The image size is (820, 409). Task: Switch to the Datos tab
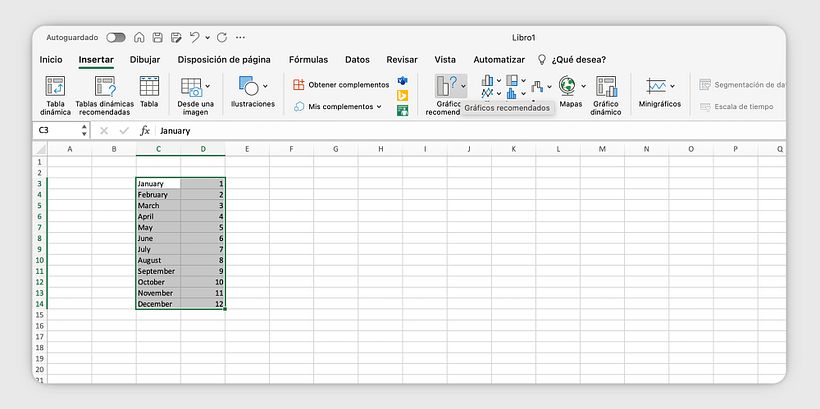pyautogui.click(x=357, y=60)
